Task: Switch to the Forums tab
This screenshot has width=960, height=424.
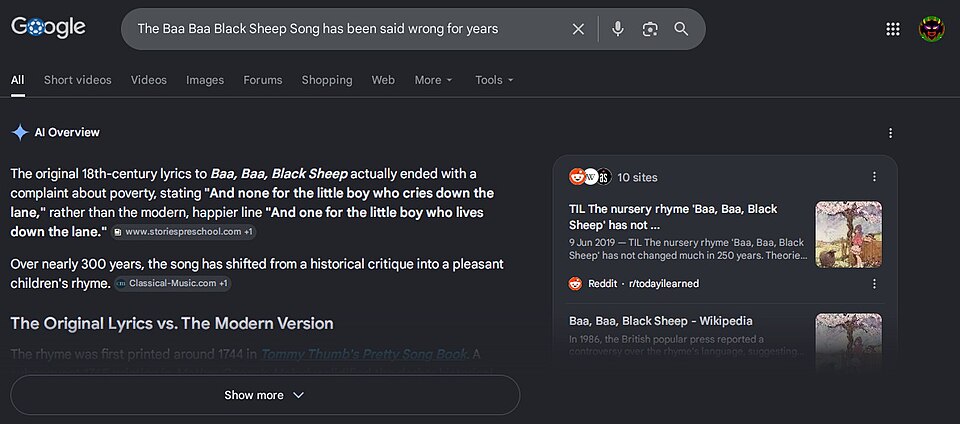Action: click(263, 80)
